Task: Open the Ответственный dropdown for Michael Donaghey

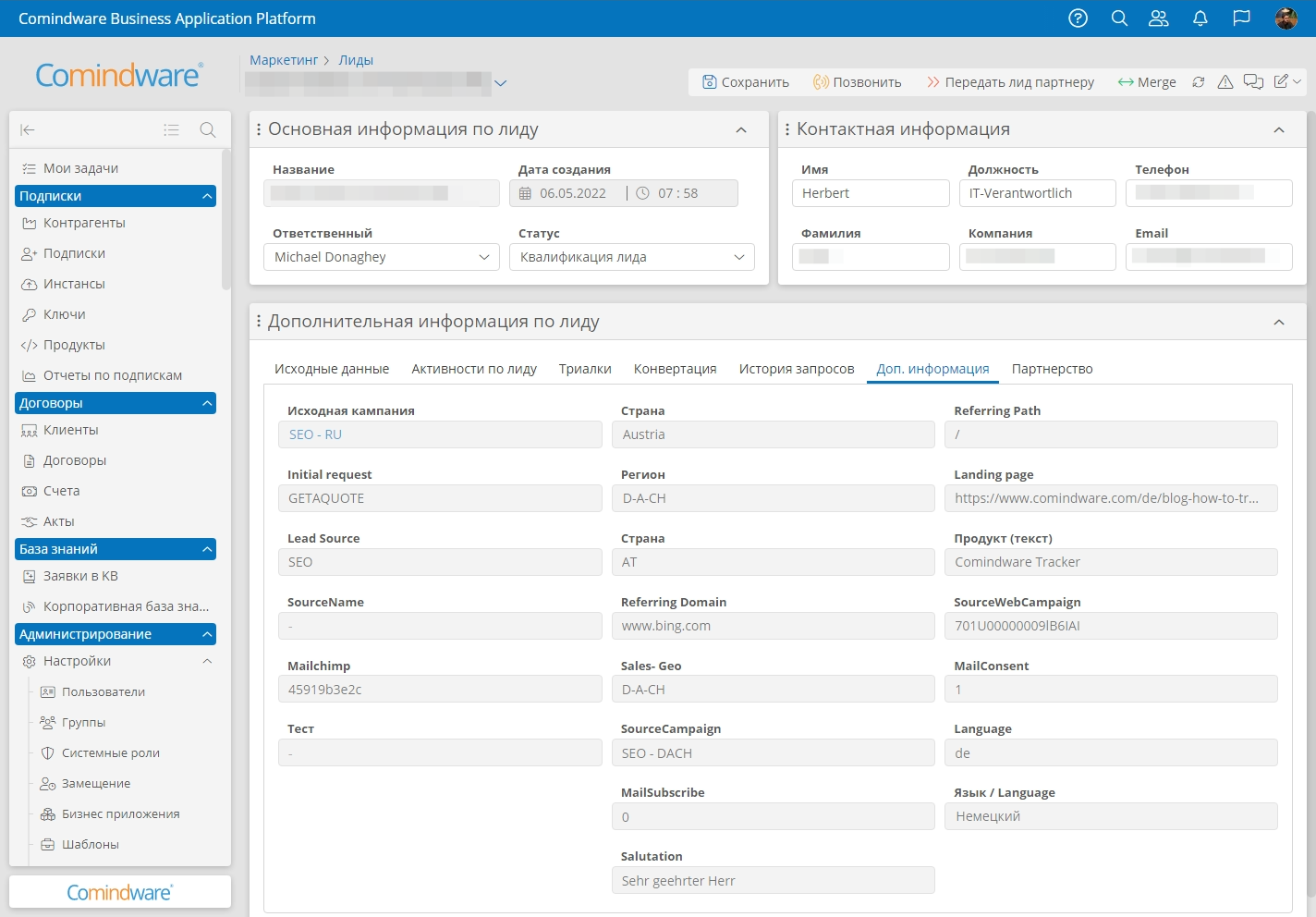Action: 484,256
